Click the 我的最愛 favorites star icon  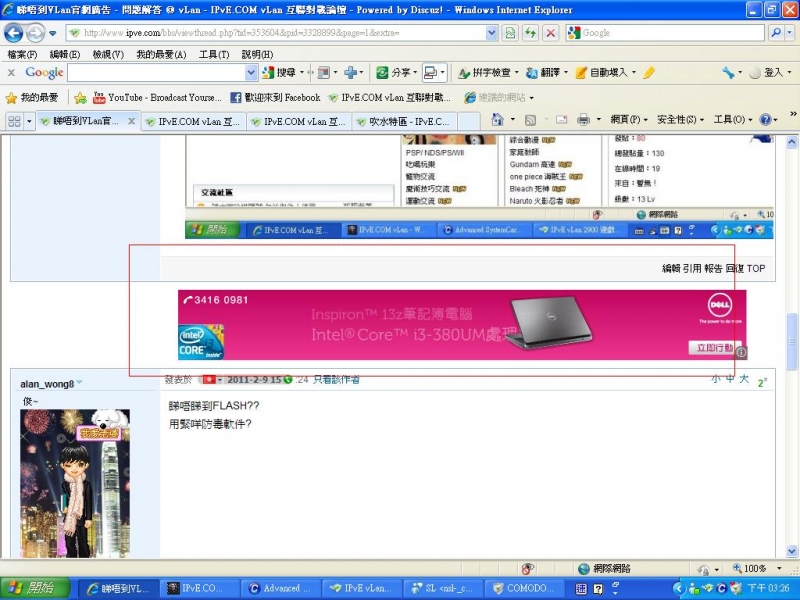tap(12, 99)
